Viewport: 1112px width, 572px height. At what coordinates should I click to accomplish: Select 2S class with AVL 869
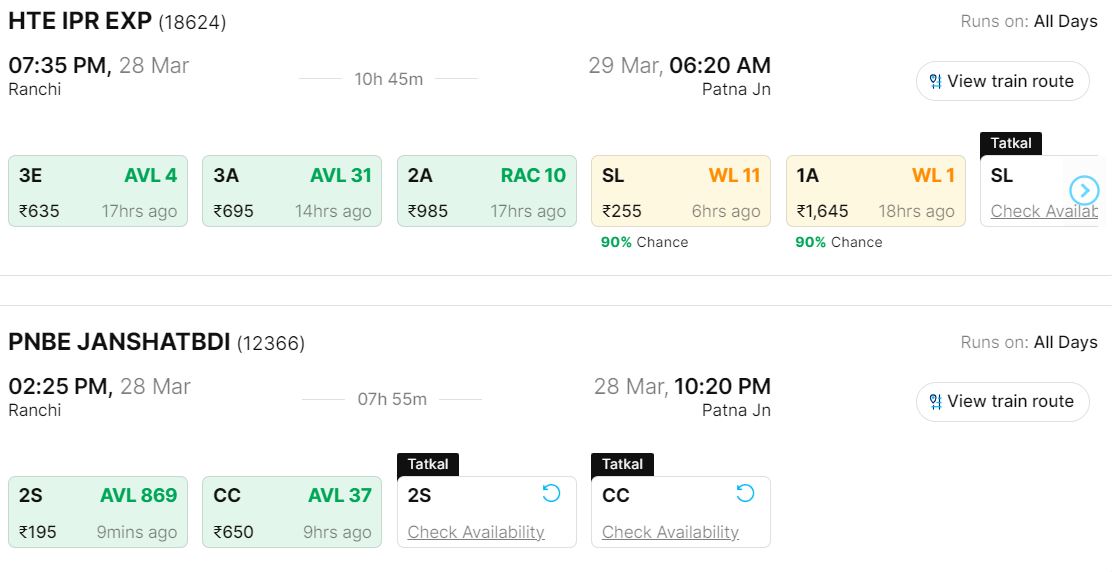(x=98, y=511)
